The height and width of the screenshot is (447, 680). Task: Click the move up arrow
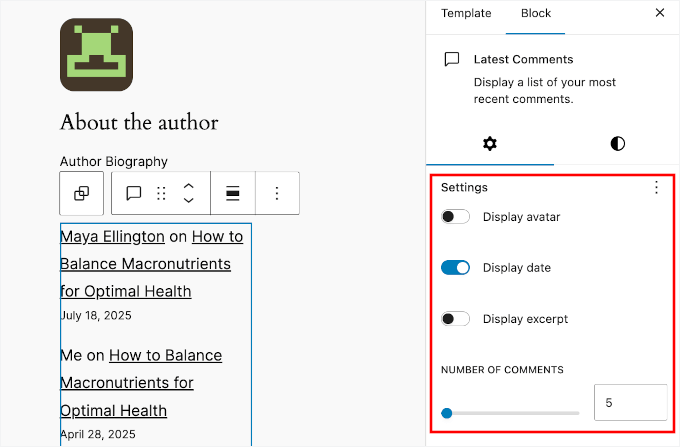(x=188, y=185)
